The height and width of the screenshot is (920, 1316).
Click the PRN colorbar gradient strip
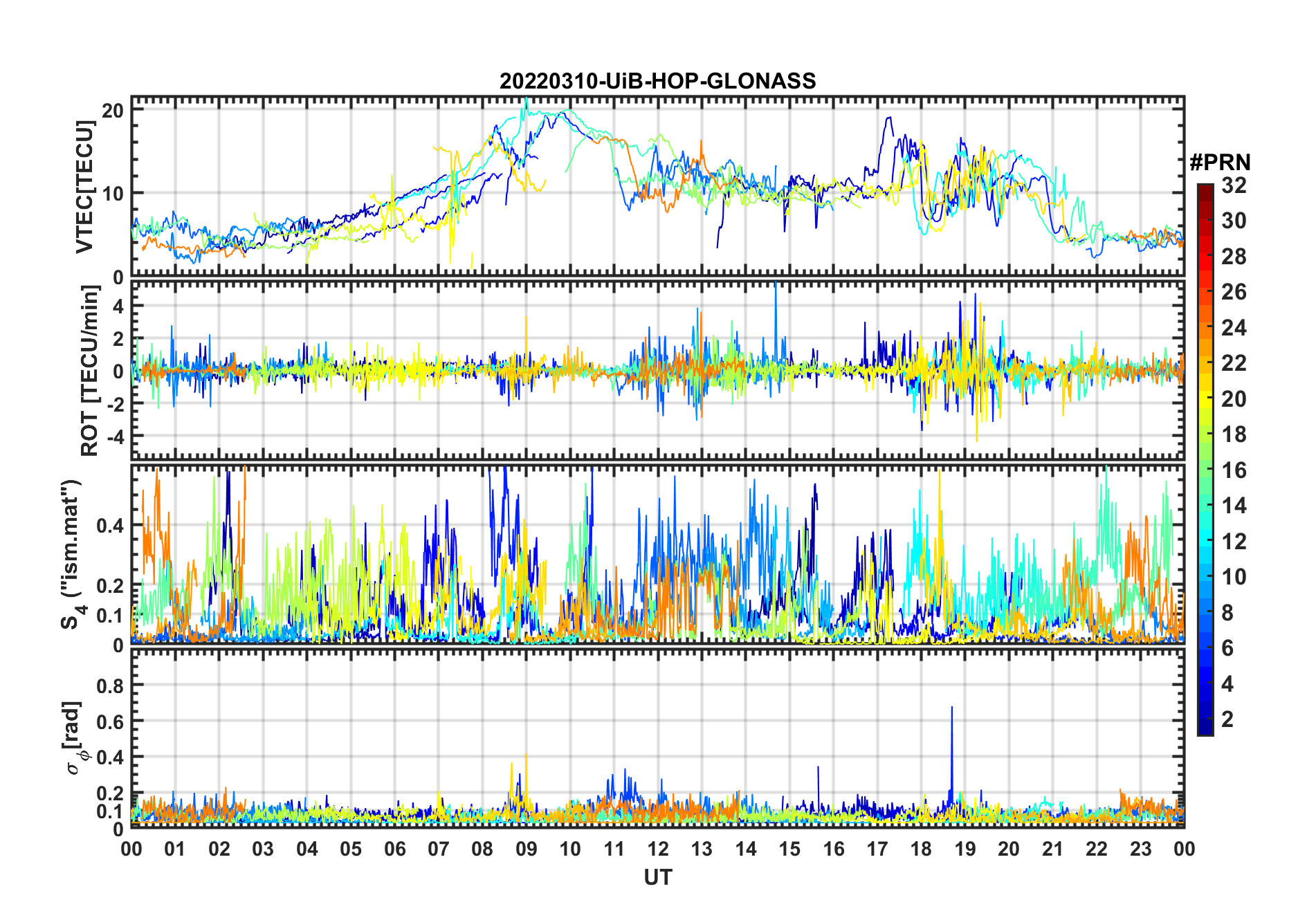[x=1205, y=459]
